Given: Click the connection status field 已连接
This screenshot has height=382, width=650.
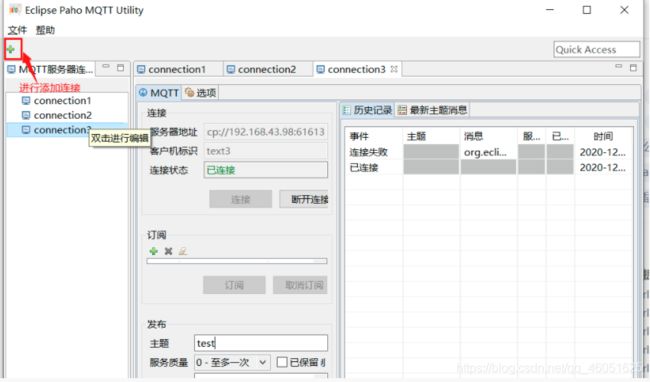Looking at the screenshot, I should point(266,170).
